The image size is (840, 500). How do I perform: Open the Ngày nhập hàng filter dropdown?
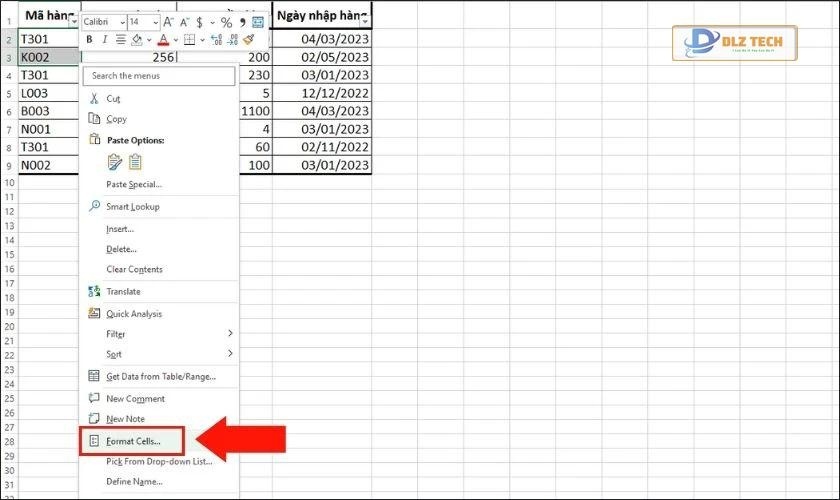[x=365, y=21]
